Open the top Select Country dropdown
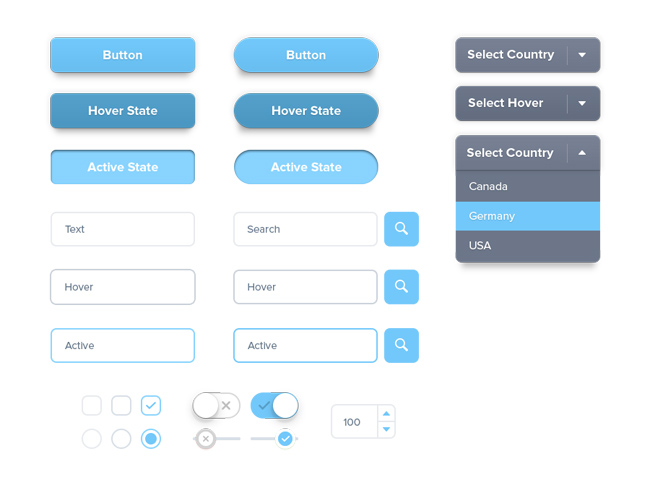Screen dimensions: 650x485 (528, 55)
